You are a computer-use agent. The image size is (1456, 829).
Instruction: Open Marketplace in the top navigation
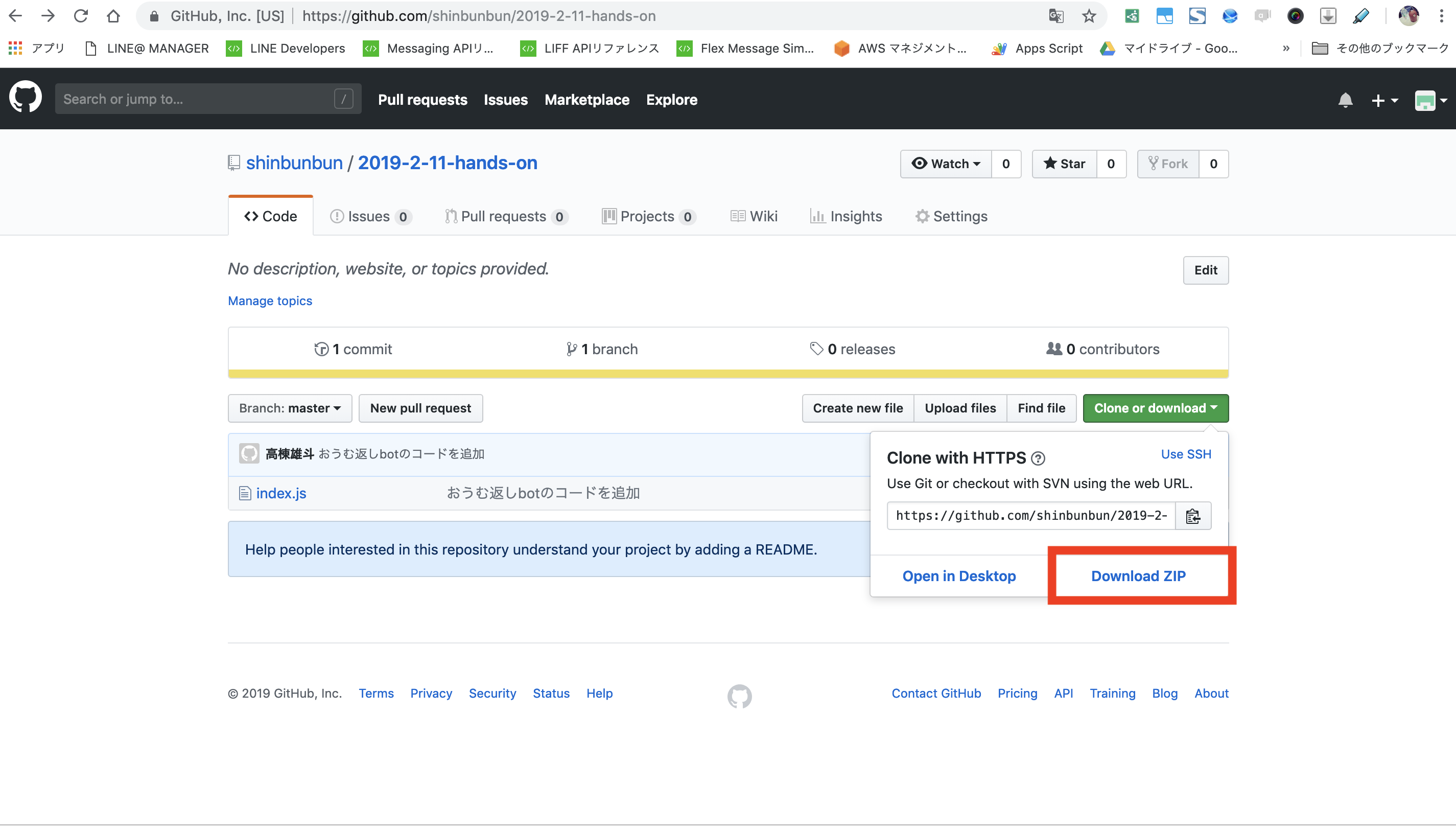pos(586,100)
